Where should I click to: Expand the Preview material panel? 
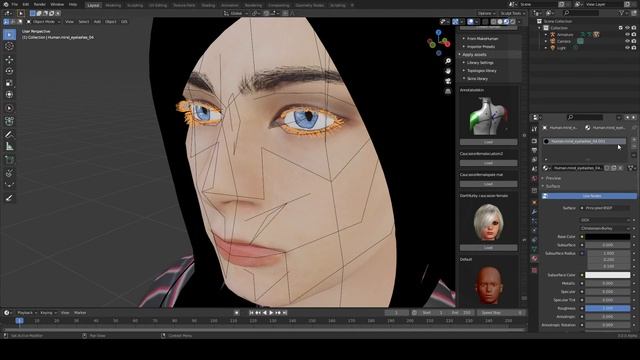coord(553,178)
